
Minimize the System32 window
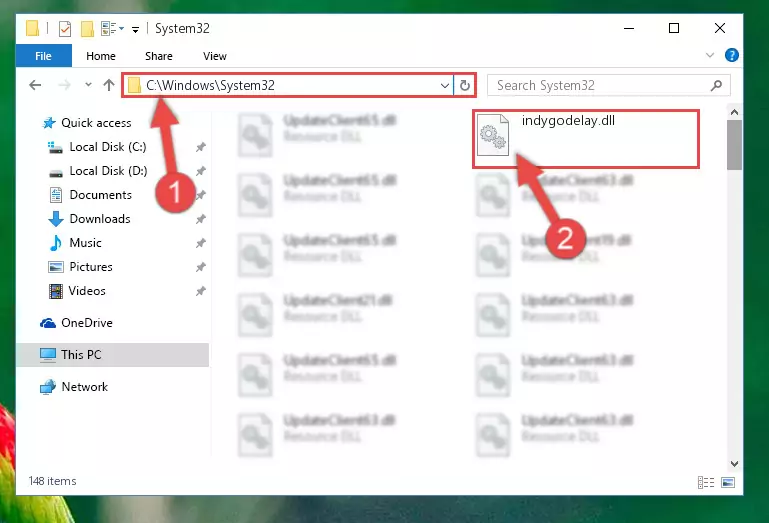(x=629, y=28)
